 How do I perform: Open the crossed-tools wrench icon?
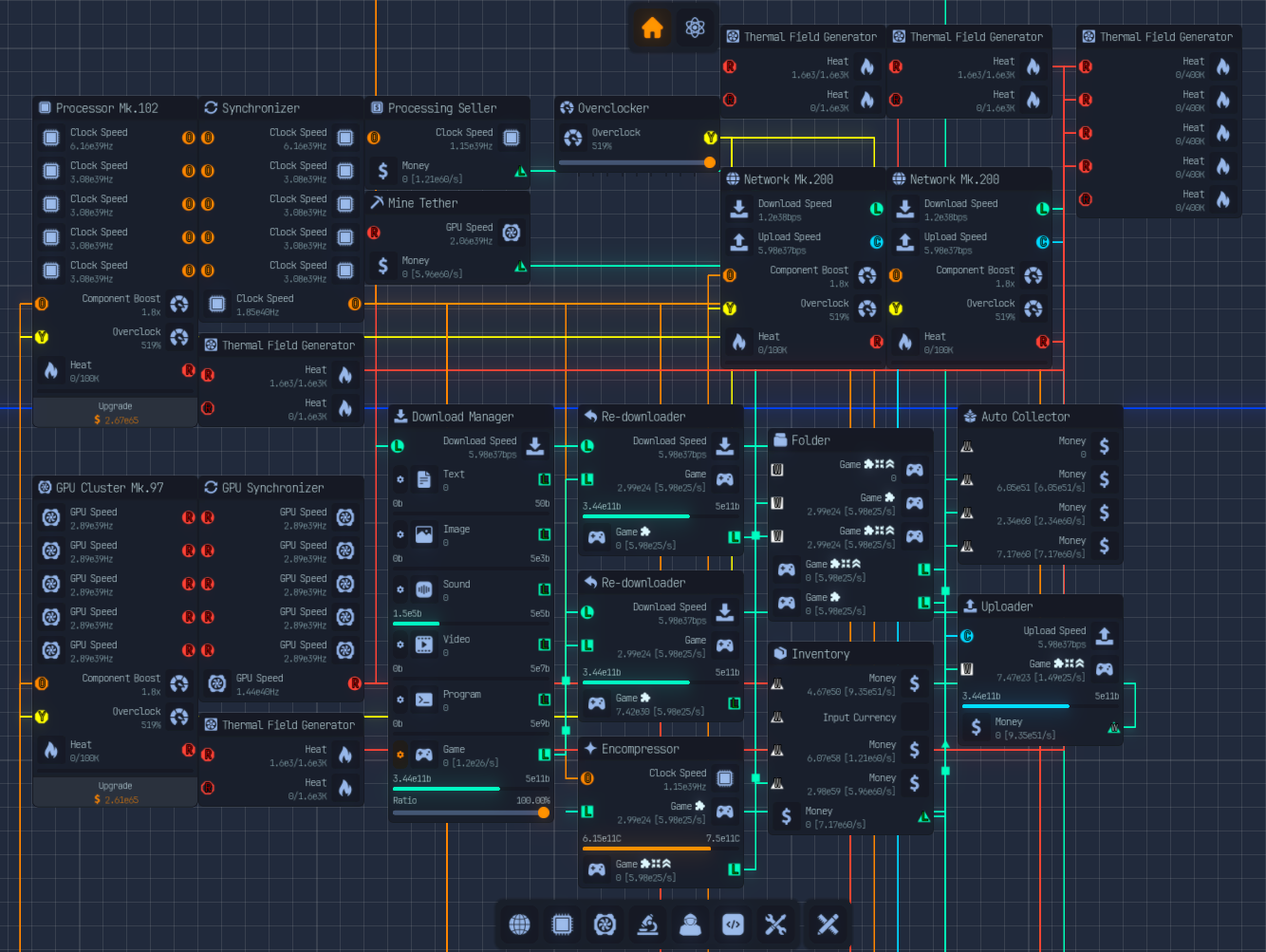[x=775, y=924]
